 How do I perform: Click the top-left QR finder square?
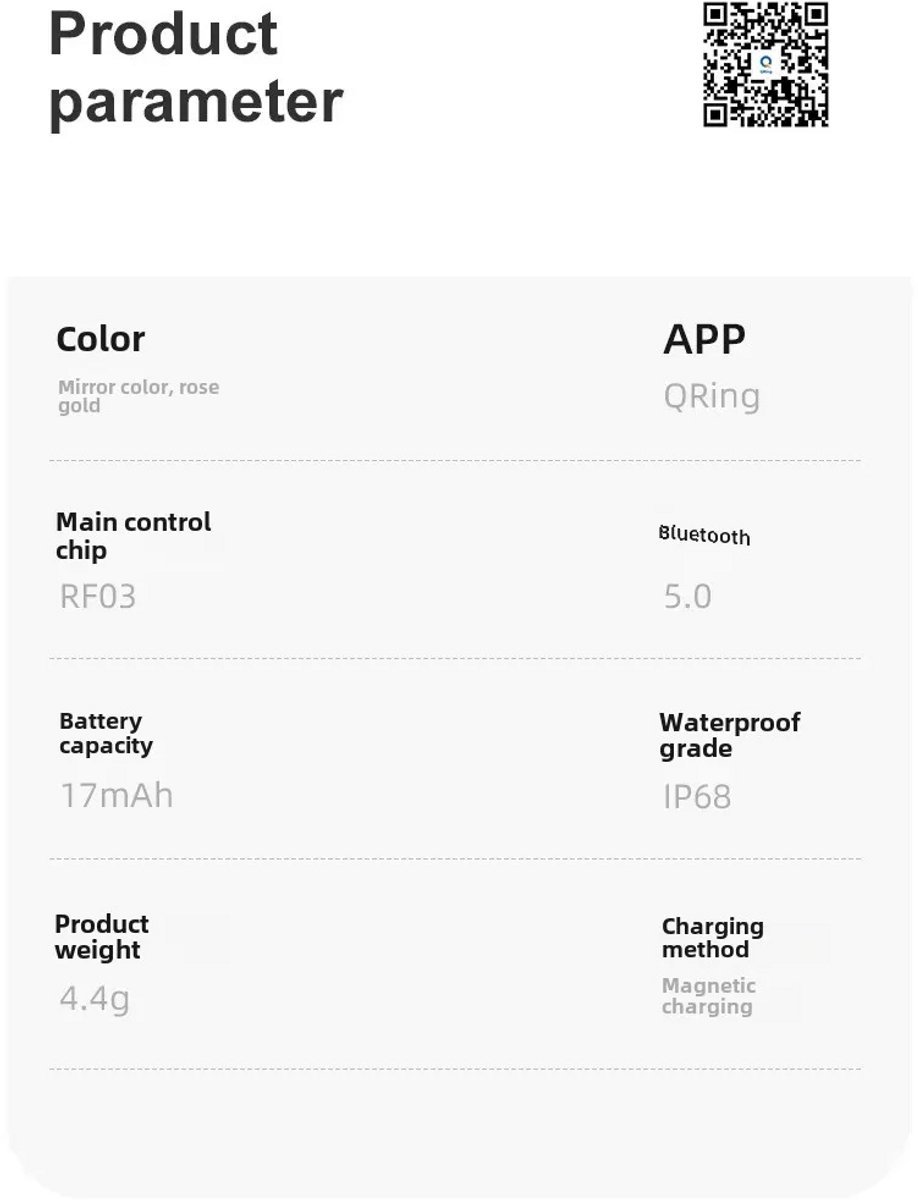coord(716,15)
